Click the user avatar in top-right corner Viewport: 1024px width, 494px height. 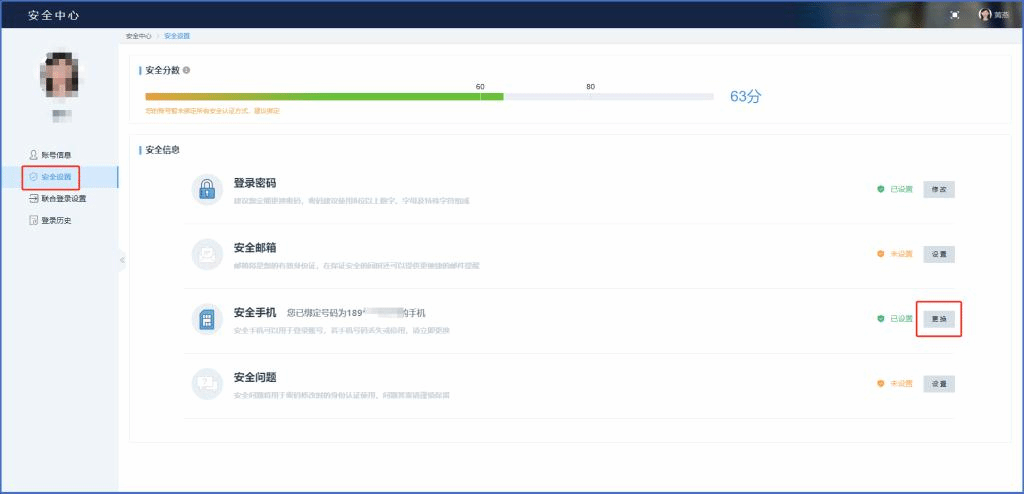click(984, 15)
